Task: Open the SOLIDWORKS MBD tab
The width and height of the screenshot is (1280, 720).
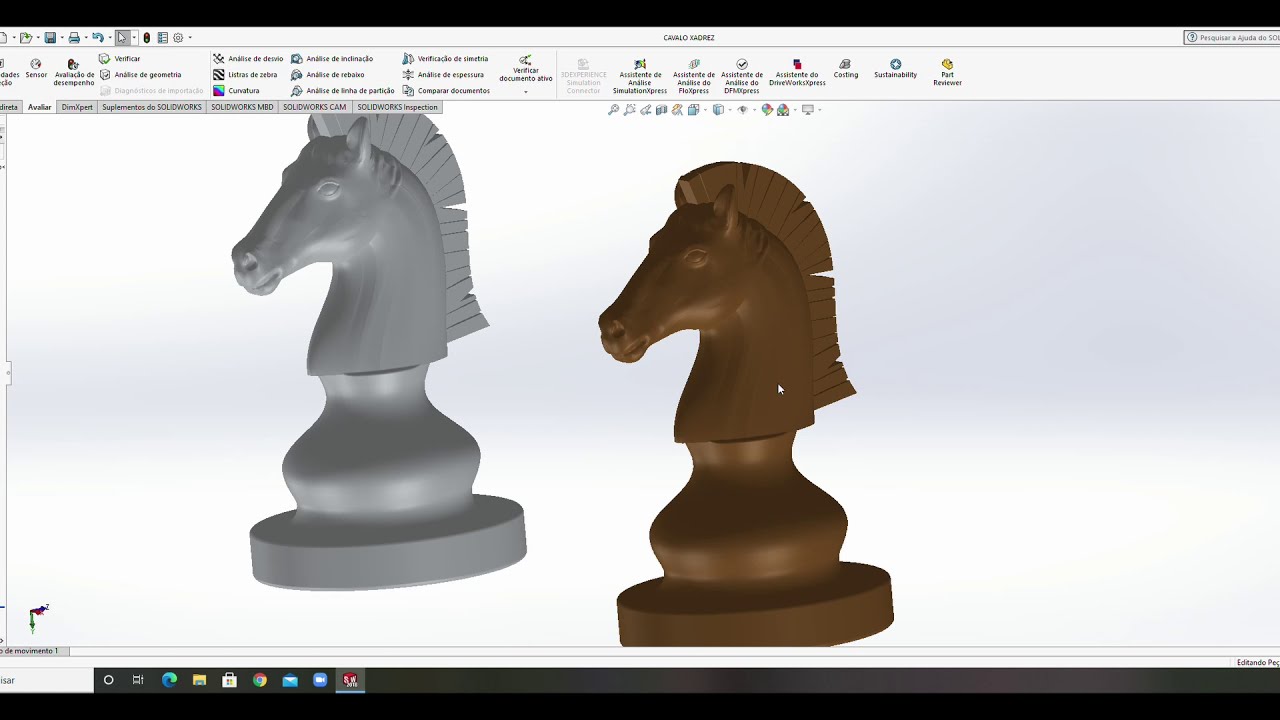Action: (242, 107)
